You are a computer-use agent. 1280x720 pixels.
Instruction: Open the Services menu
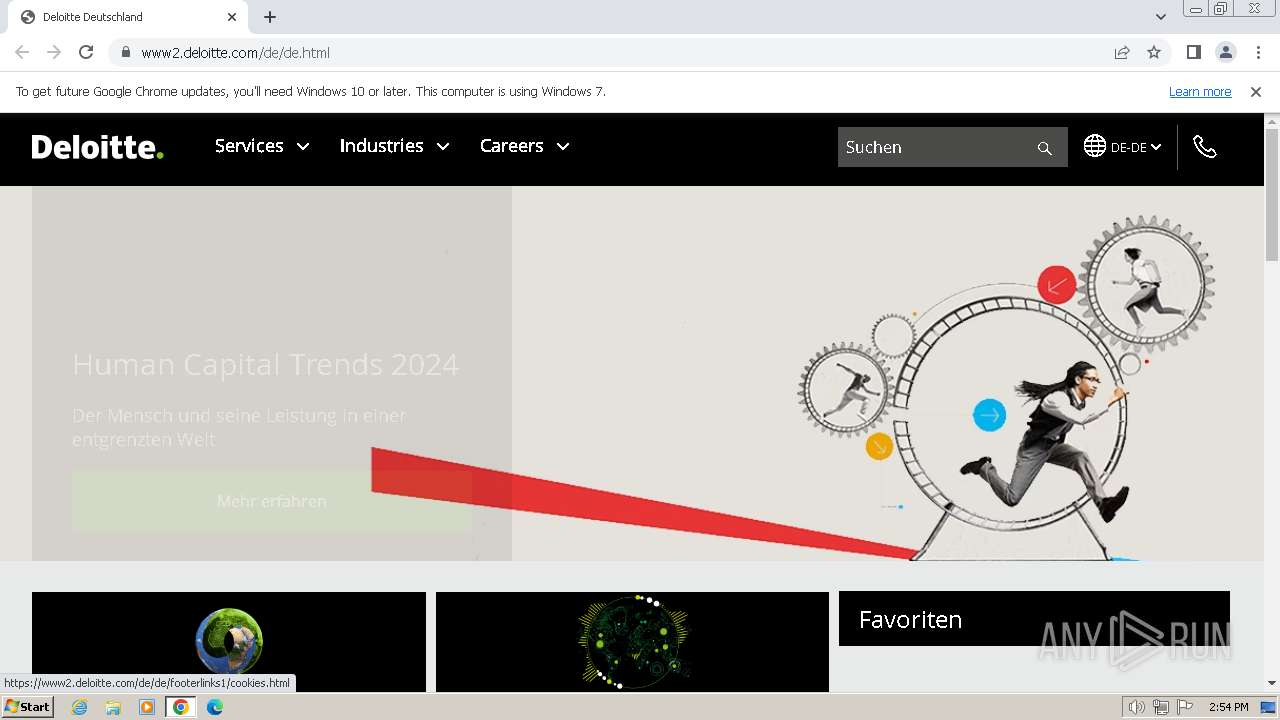(262, 146)
